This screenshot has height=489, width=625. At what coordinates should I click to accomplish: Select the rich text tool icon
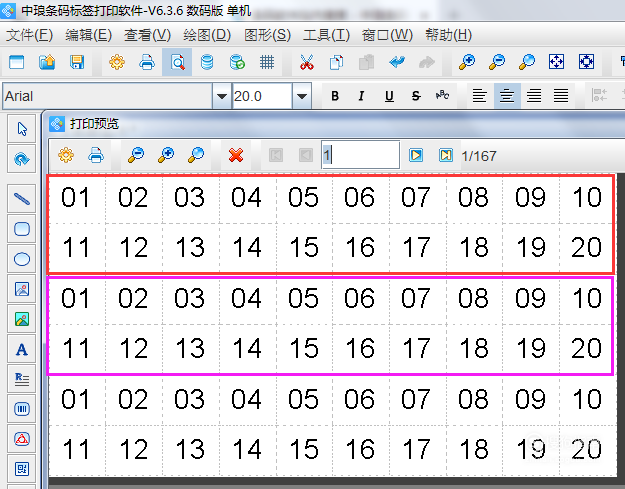click(22, 379)
